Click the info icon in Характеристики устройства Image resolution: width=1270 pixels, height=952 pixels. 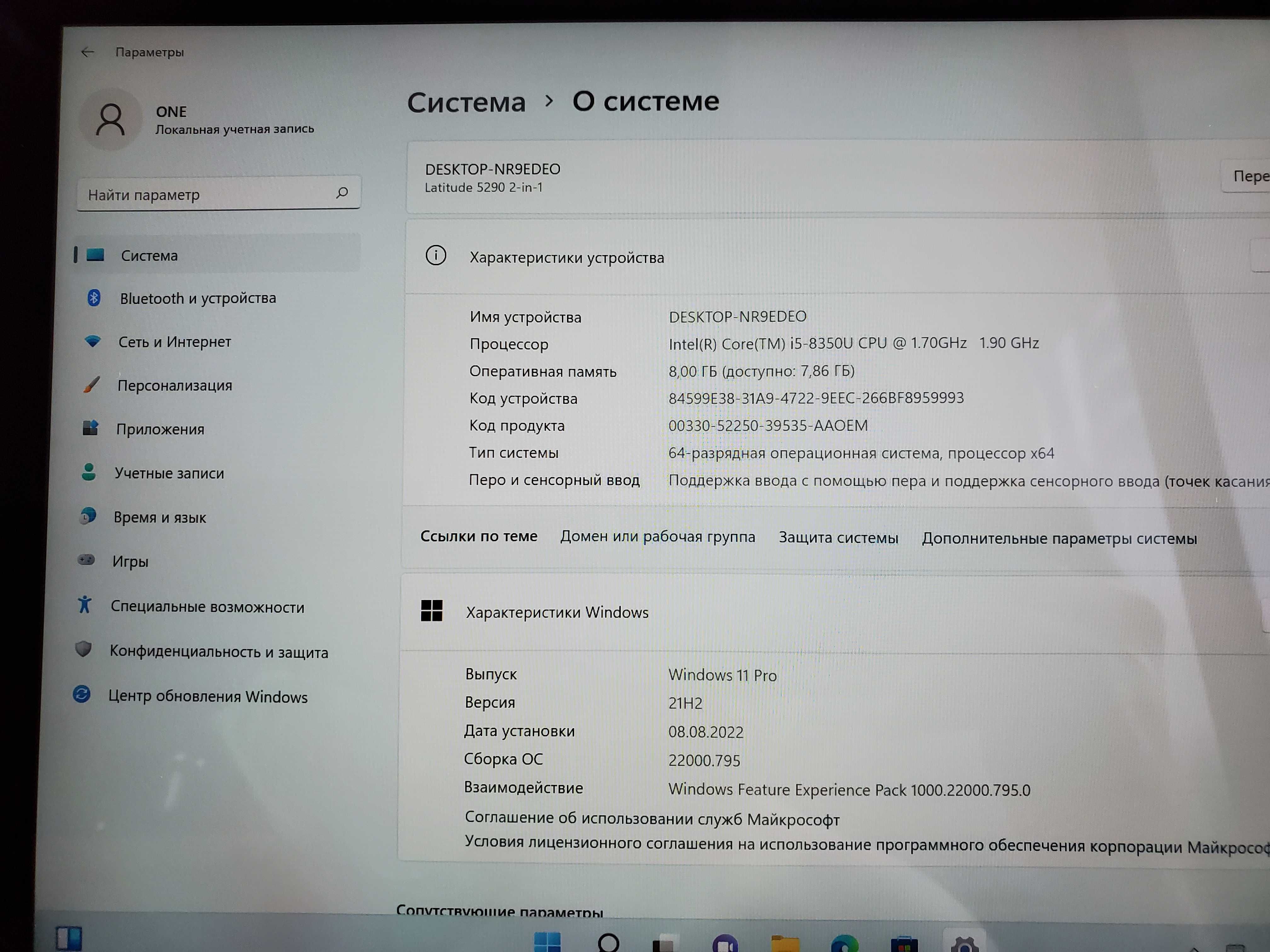click(436, 255)
